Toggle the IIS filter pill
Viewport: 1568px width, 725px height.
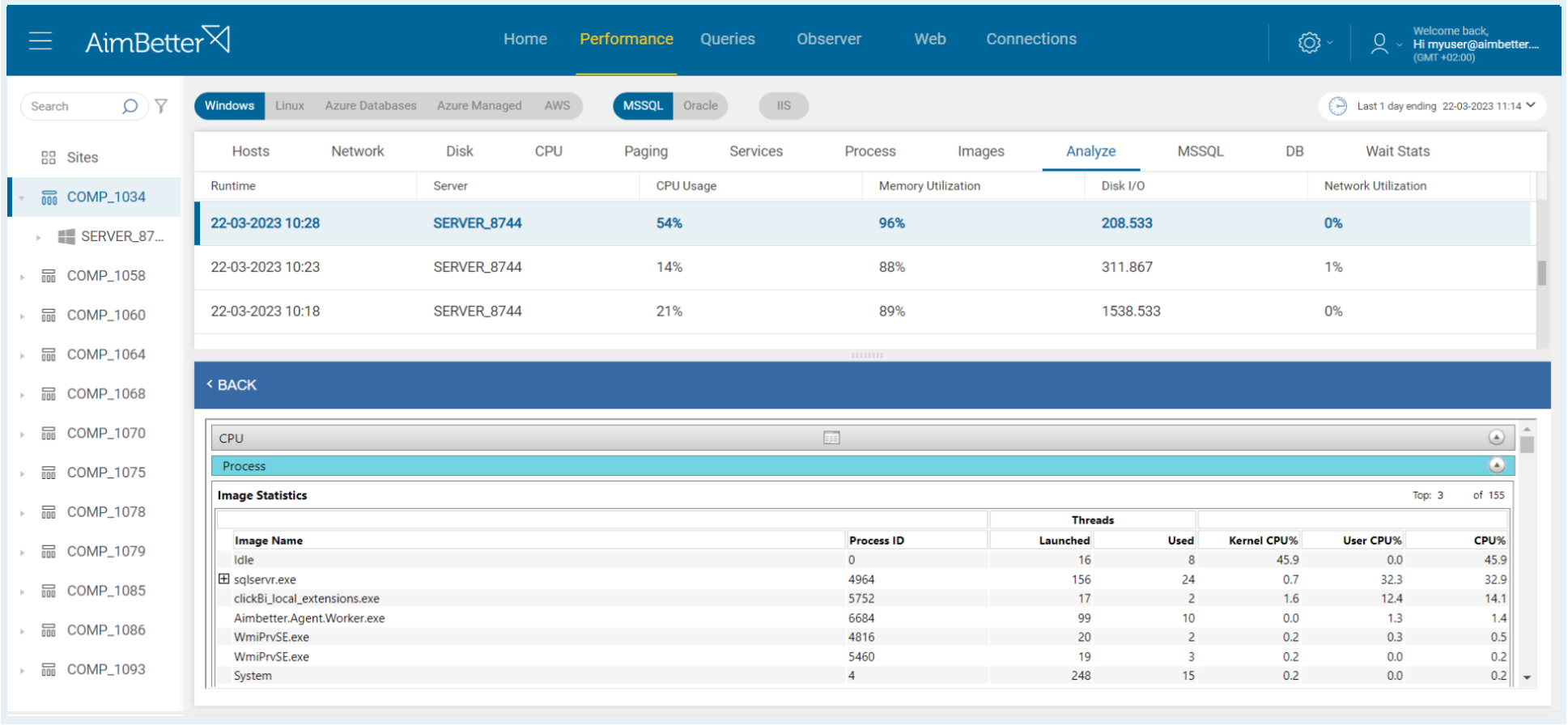tap(784, 106)
